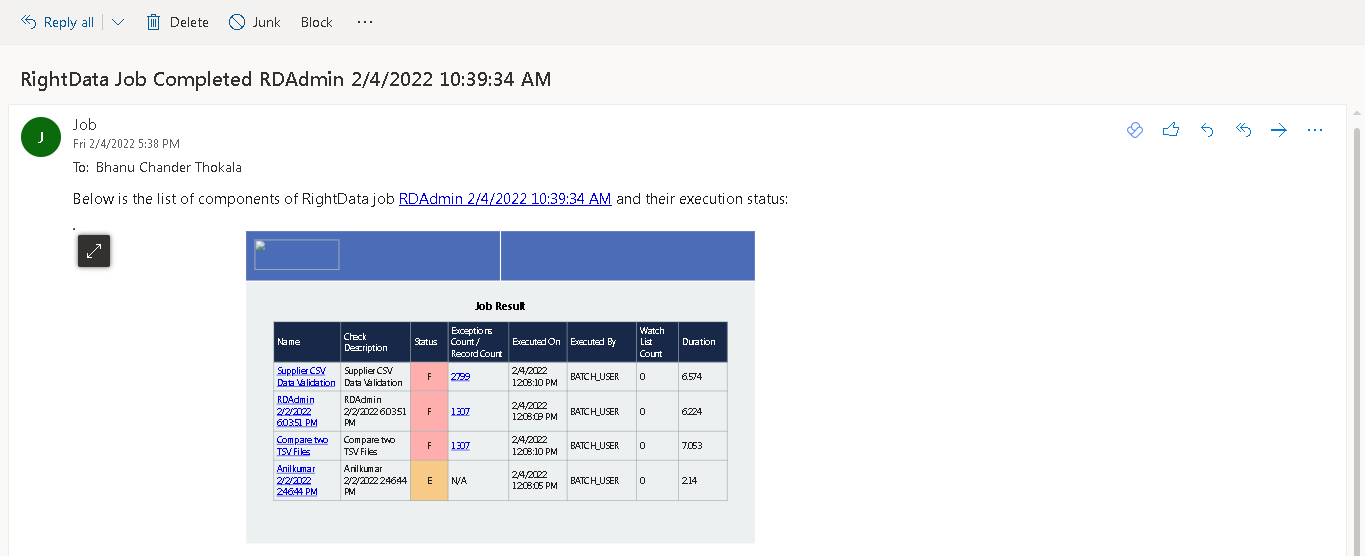Open the 2799 exceptions count link
This screenshot has width=1365, height=556.
[460, 377]
